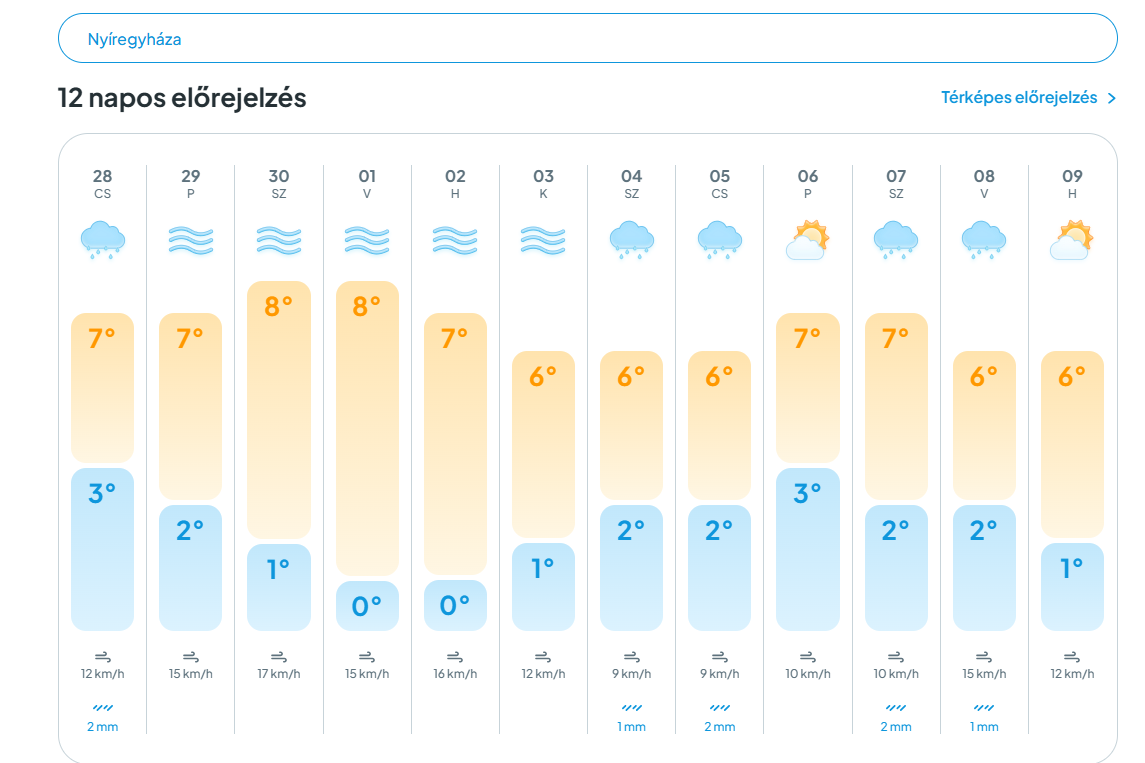Select the partly sunny icon for day 09

[x=1071, y=240]
